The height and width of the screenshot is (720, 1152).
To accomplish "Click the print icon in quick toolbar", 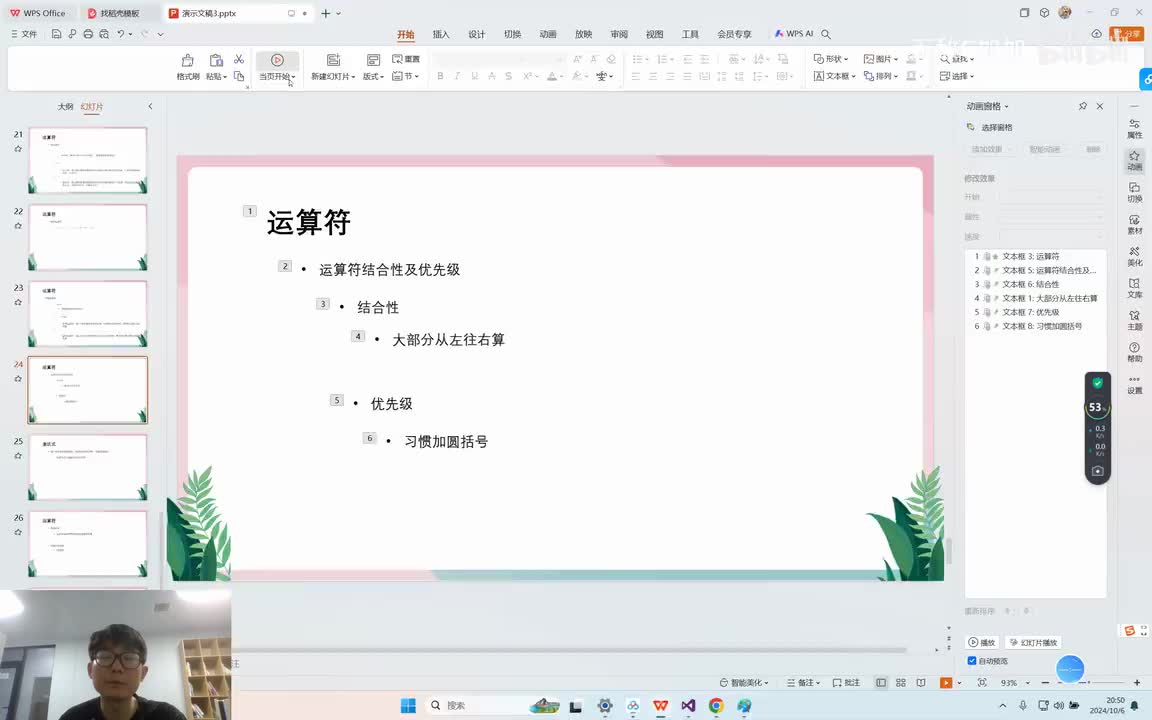I will click(88, 34).
